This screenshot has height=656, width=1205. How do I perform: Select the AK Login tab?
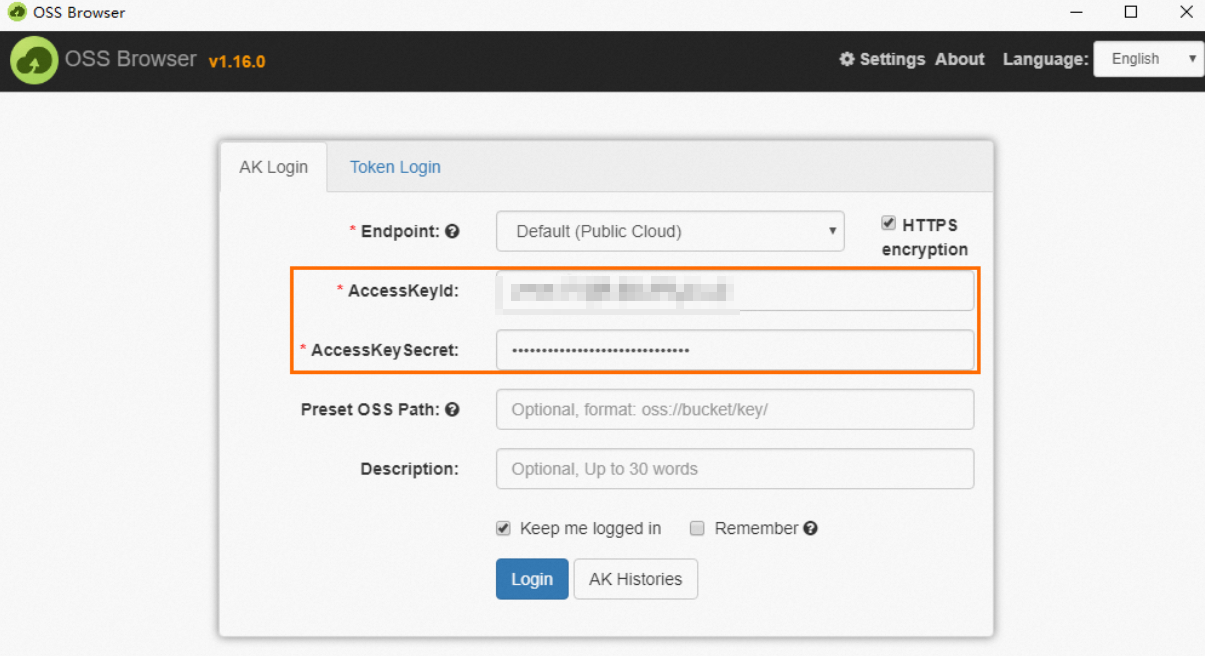click(x=273, y=167)
